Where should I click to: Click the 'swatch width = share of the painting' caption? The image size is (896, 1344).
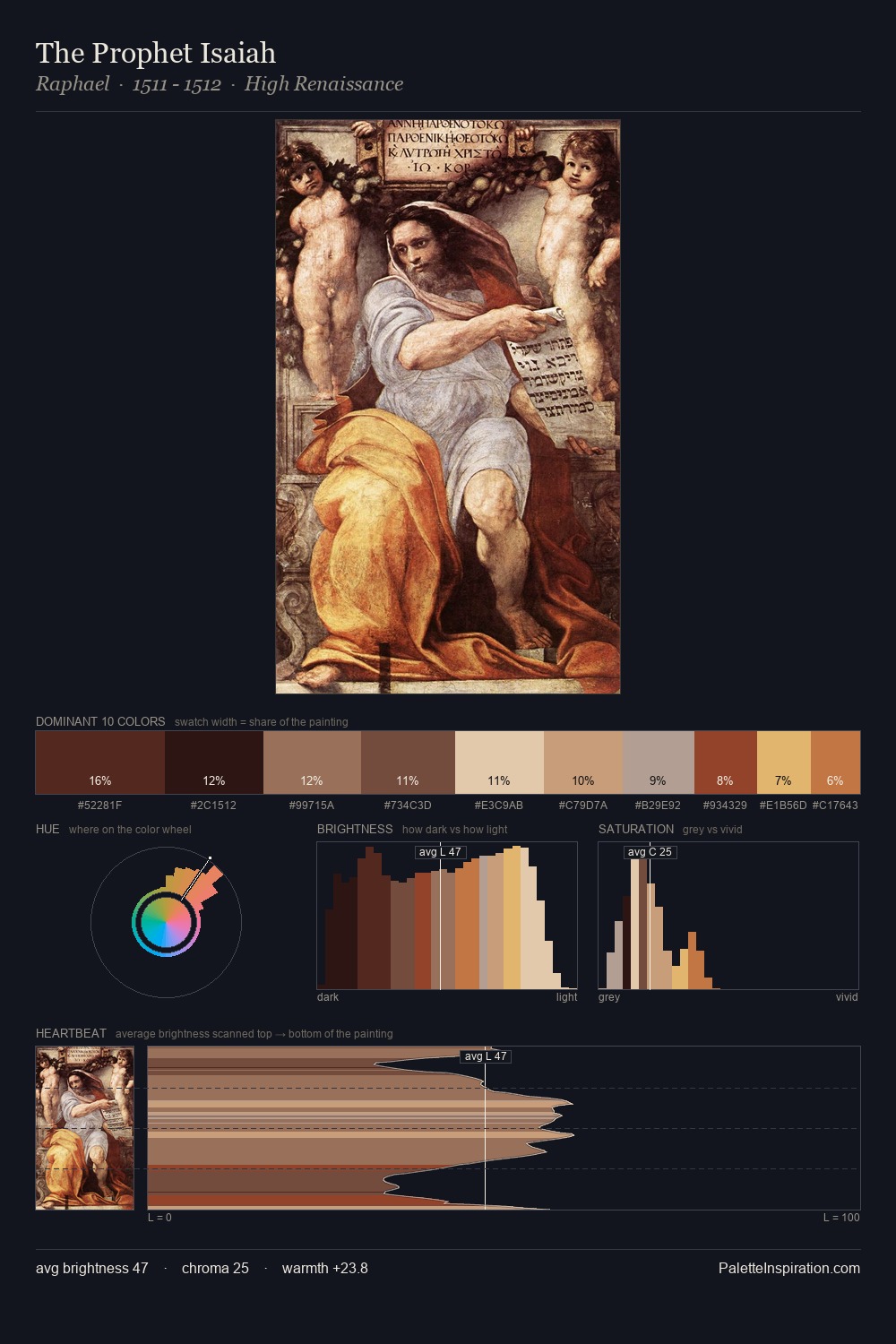tap(262, 722)
